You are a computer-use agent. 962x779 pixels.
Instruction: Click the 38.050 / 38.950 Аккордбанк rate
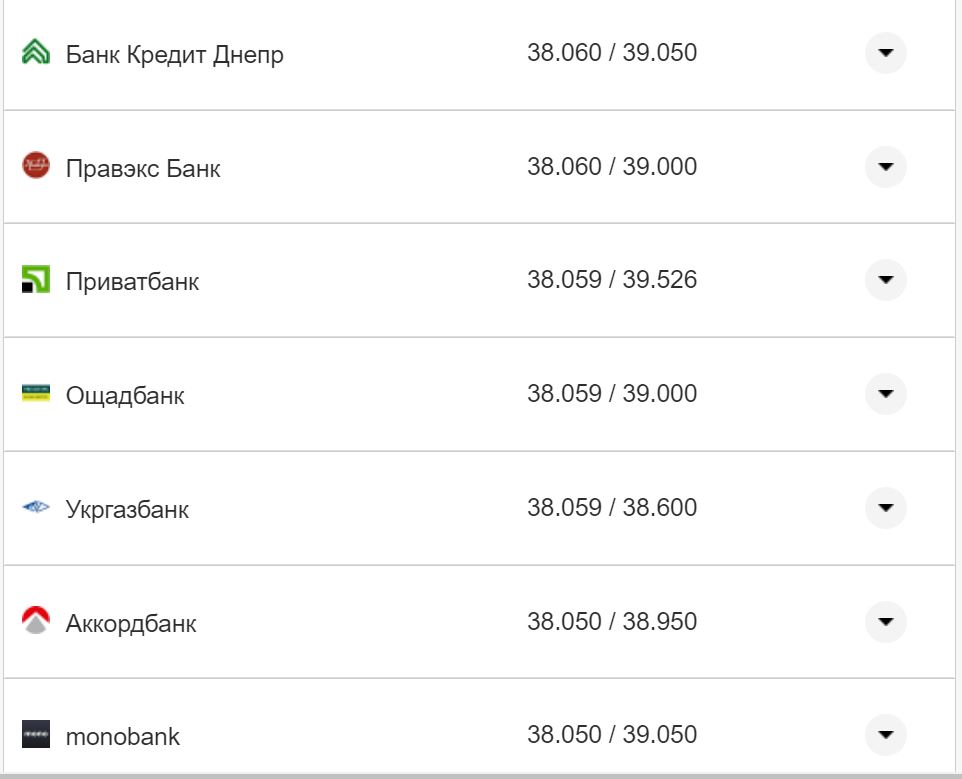click(614, 621)
